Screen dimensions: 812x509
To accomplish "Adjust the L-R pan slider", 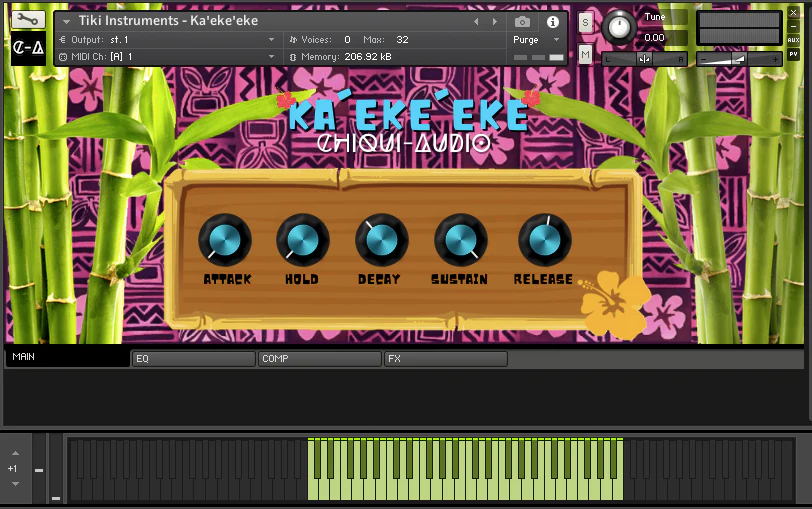I will coord(644,59).
